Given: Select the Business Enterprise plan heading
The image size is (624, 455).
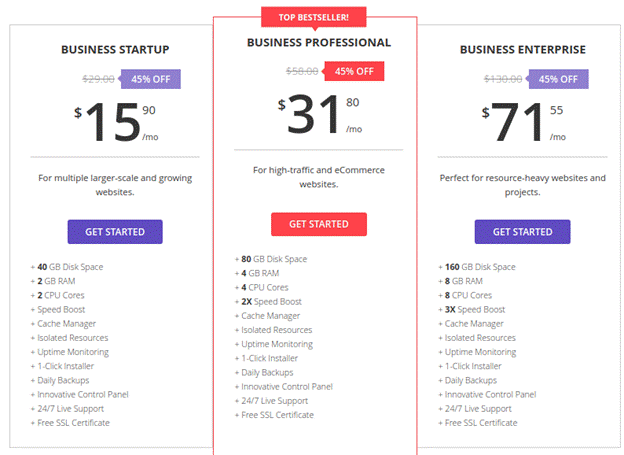Looking at the screenshot, I should (522, 49).
